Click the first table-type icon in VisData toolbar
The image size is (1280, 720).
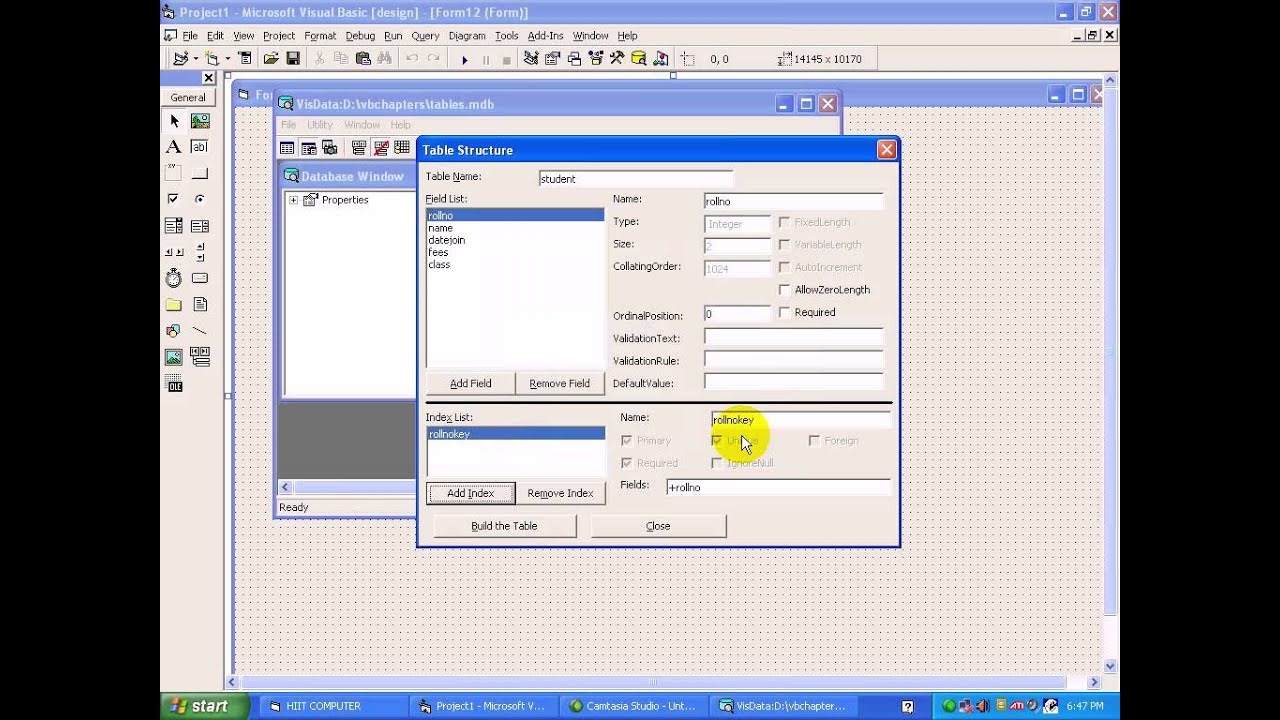click(287, 148)
